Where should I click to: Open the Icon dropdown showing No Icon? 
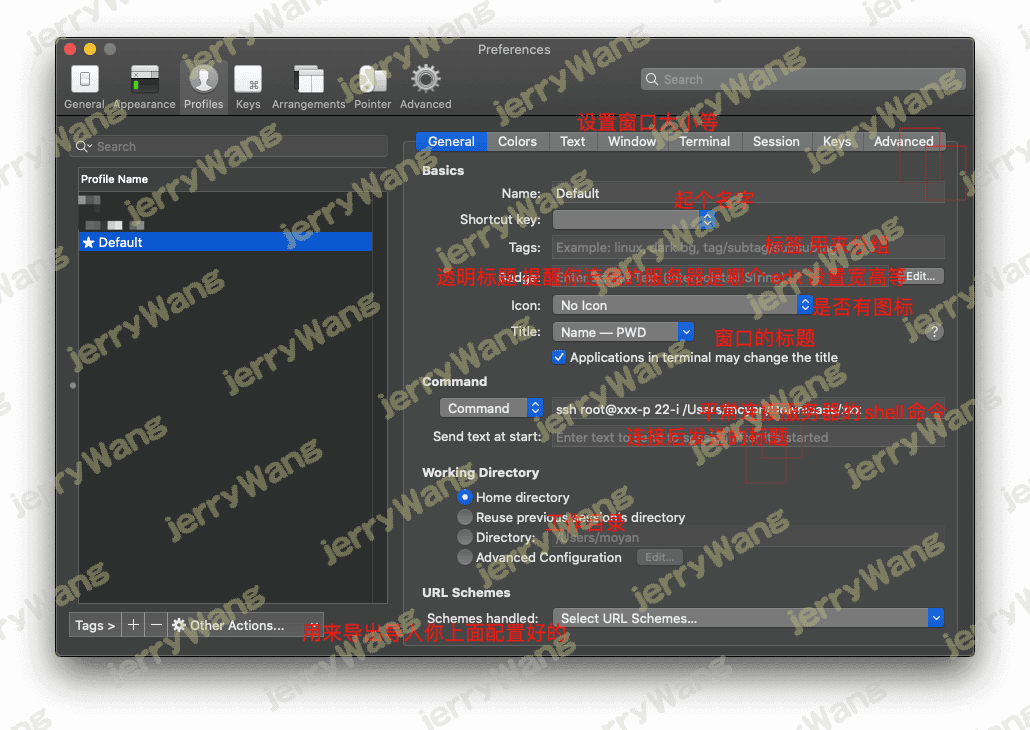682,305
